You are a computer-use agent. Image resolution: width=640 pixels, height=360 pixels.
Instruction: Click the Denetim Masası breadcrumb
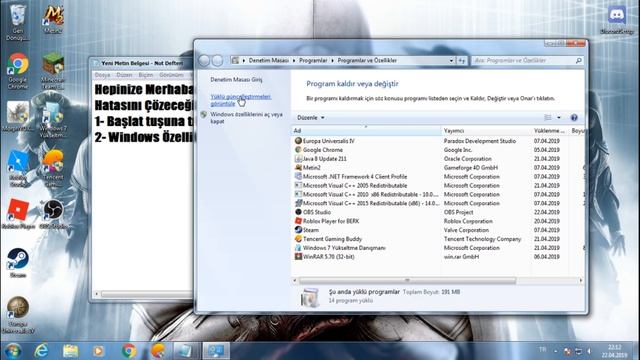click(269, 60)
